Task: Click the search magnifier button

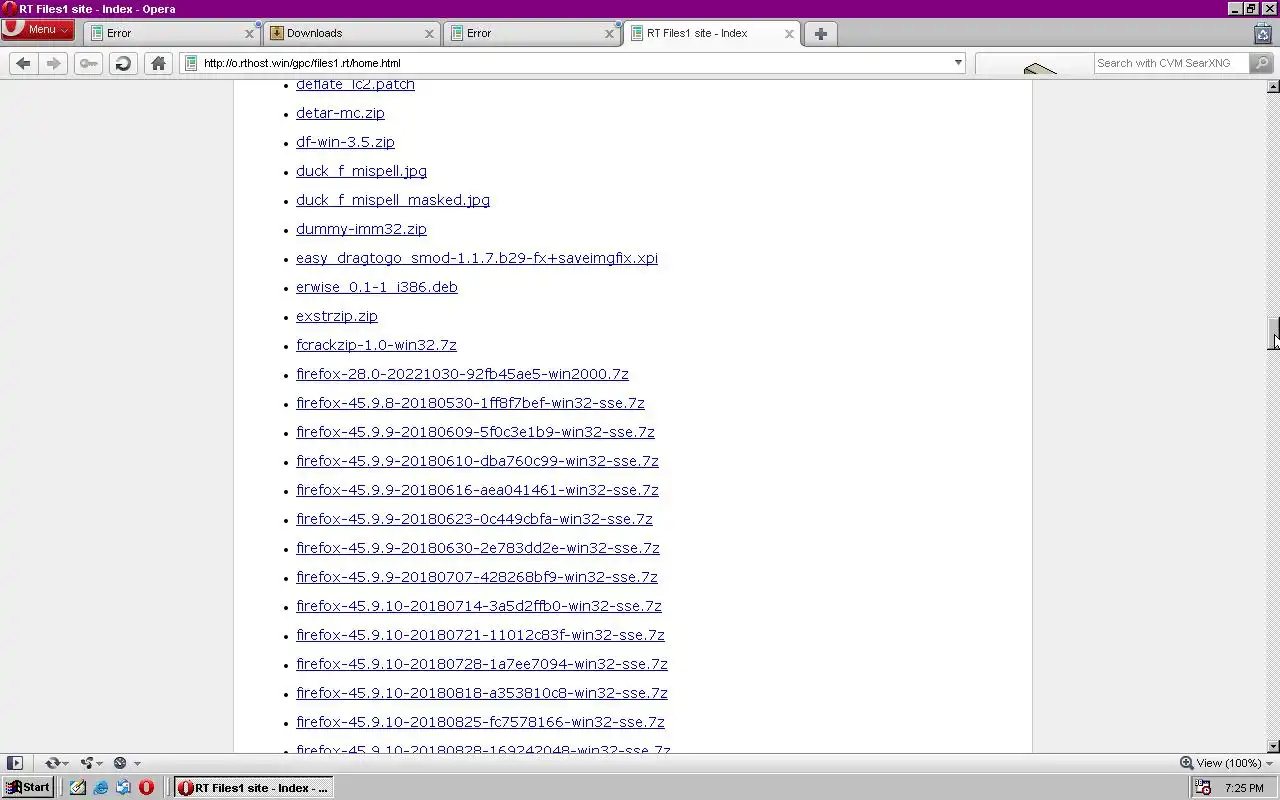Action: pos(1261,63)
